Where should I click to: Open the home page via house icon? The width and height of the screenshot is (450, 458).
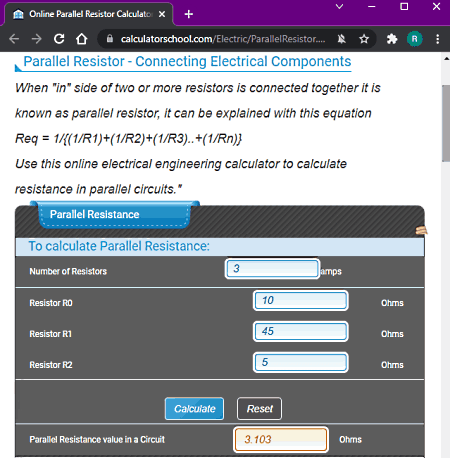[82, 39]
